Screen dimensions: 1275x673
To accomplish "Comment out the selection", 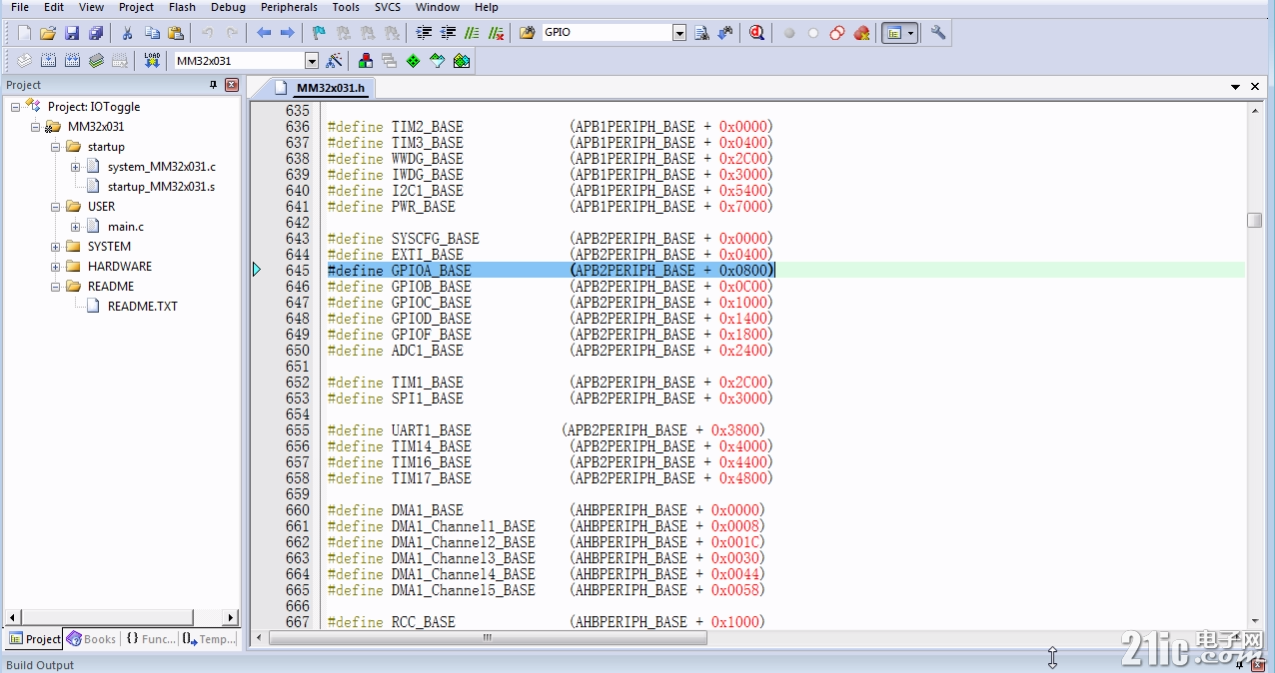I will click(472, 33).
